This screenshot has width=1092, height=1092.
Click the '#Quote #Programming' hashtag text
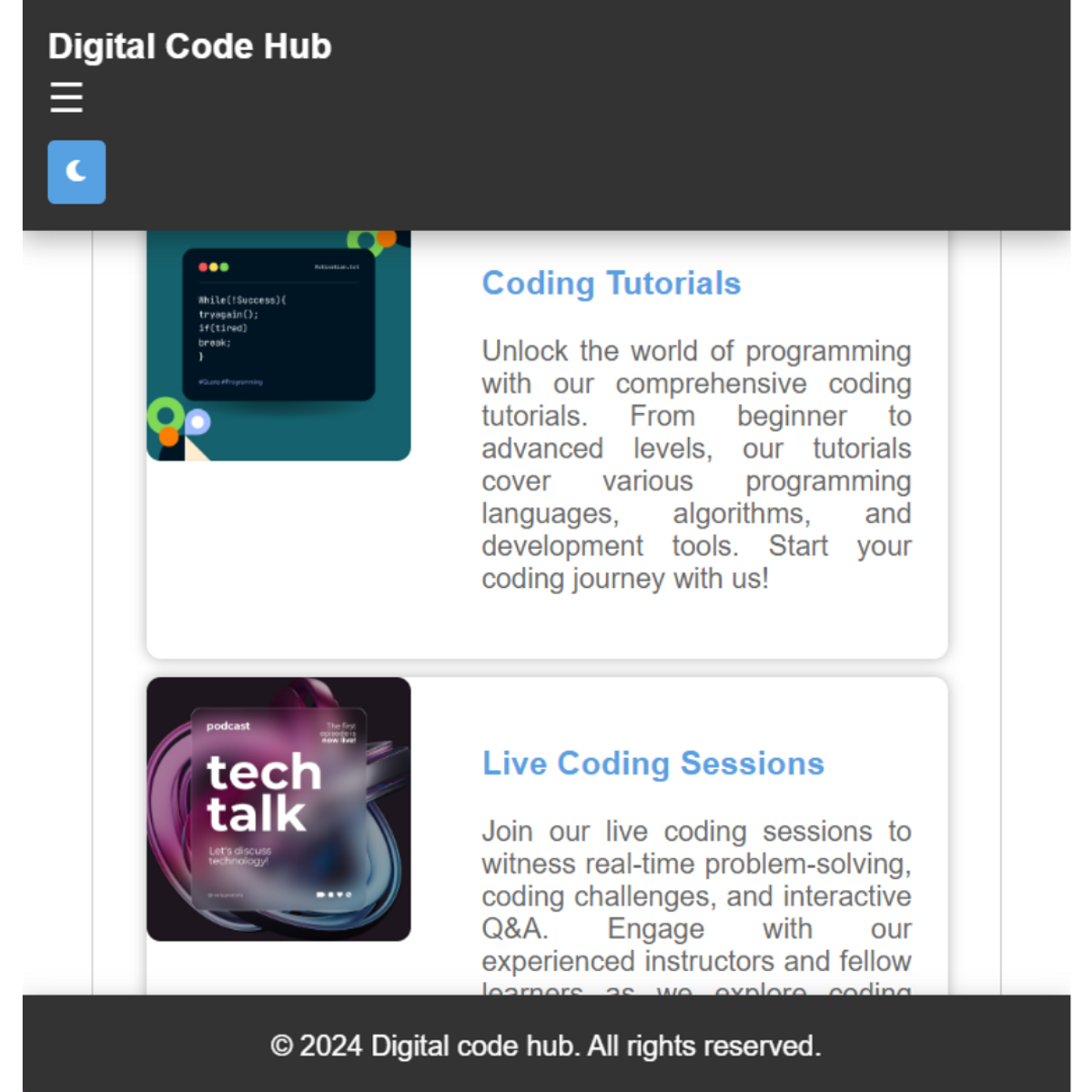tap(230, 382)
